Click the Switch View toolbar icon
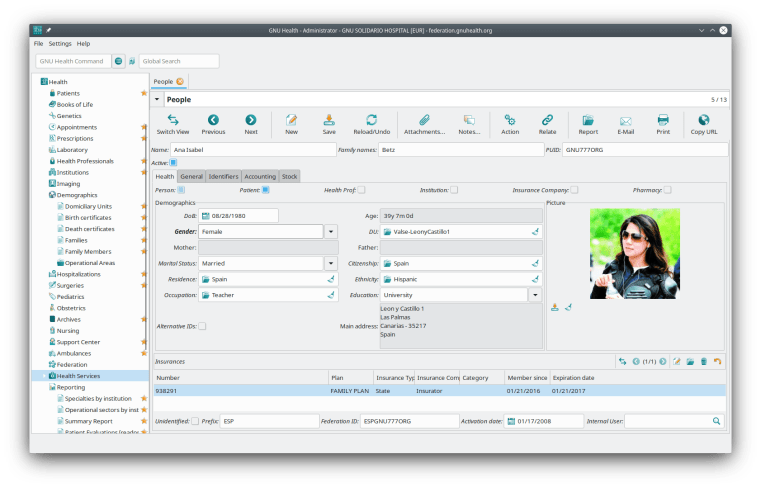This screenshot has height=488, width=761. [x=172, y=121]
